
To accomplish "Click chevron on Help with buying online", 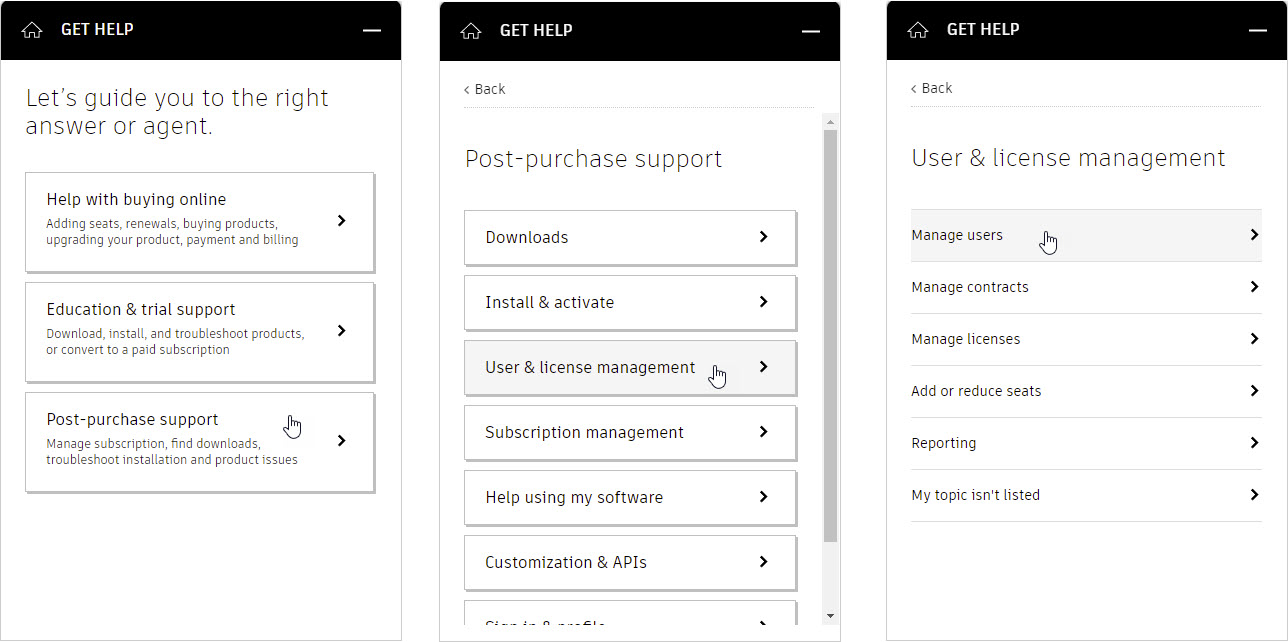I will tap(342, 220).
